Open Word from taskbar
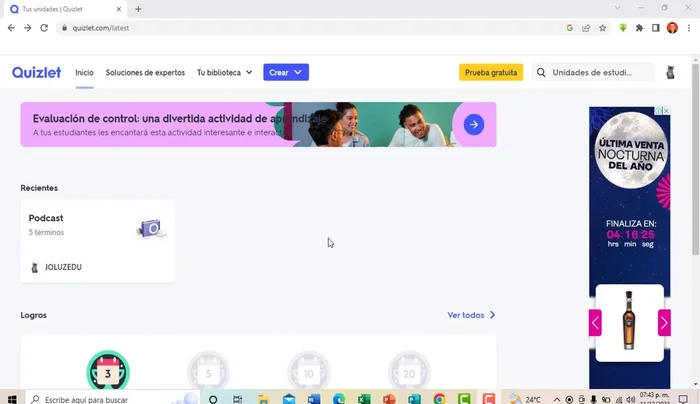 click(x=314, y=399)
